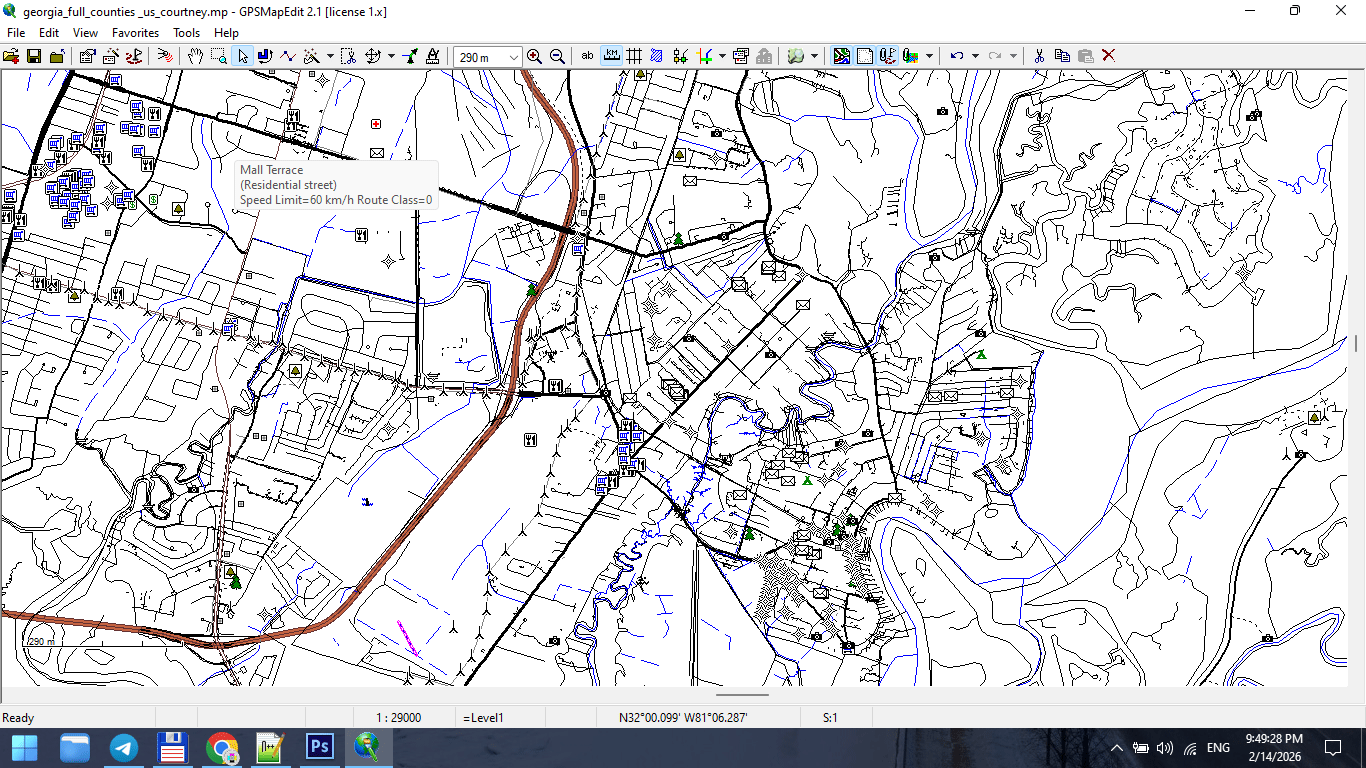
Task: Select the Pan tool in the toolbar
Action: click(196, 56)
